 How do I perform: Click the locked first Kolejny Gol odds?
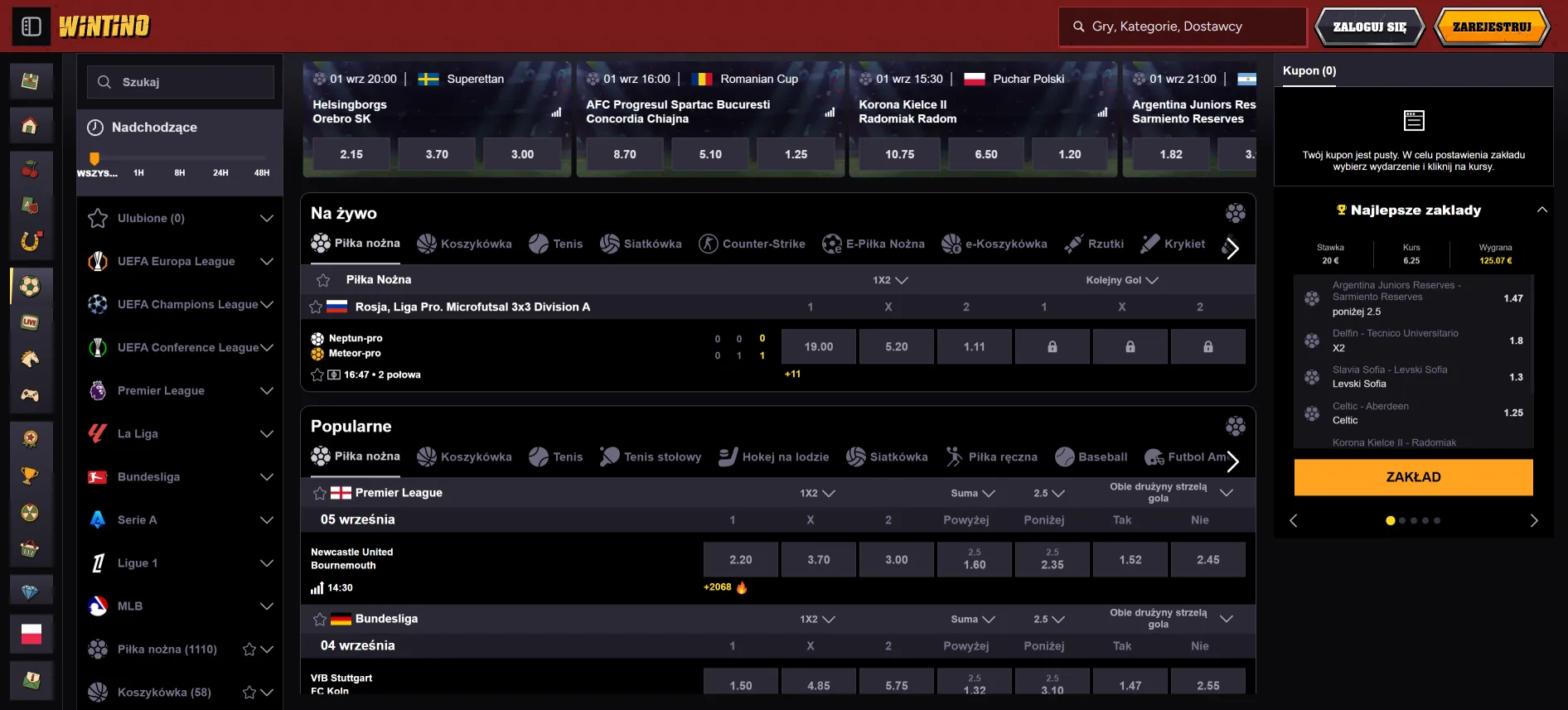[x=1053, y=346]
